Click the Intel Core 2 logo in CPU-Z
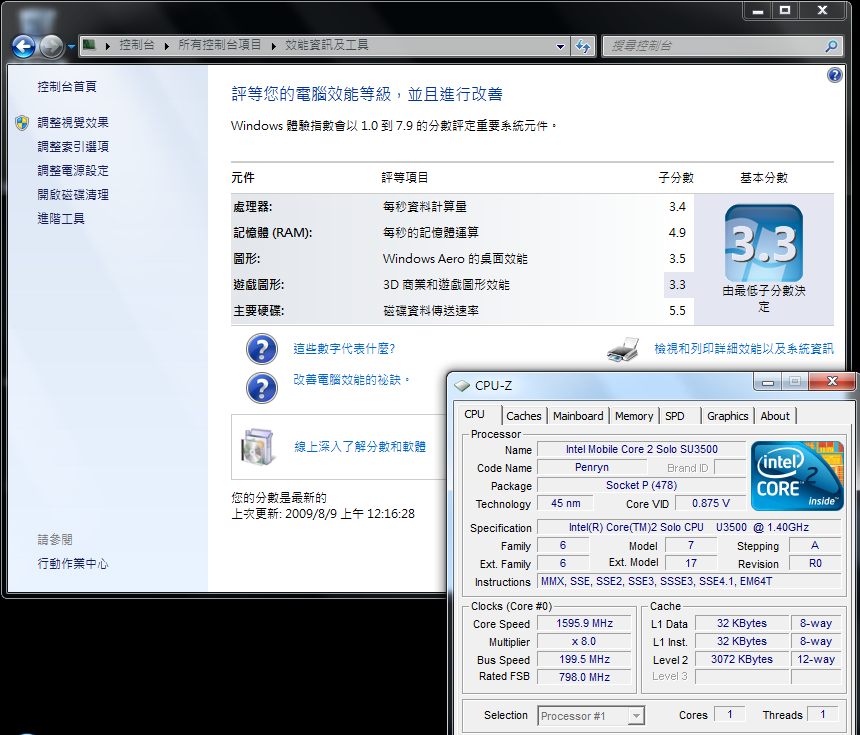This screenshot has height=735, width=860. pos(797,476)
